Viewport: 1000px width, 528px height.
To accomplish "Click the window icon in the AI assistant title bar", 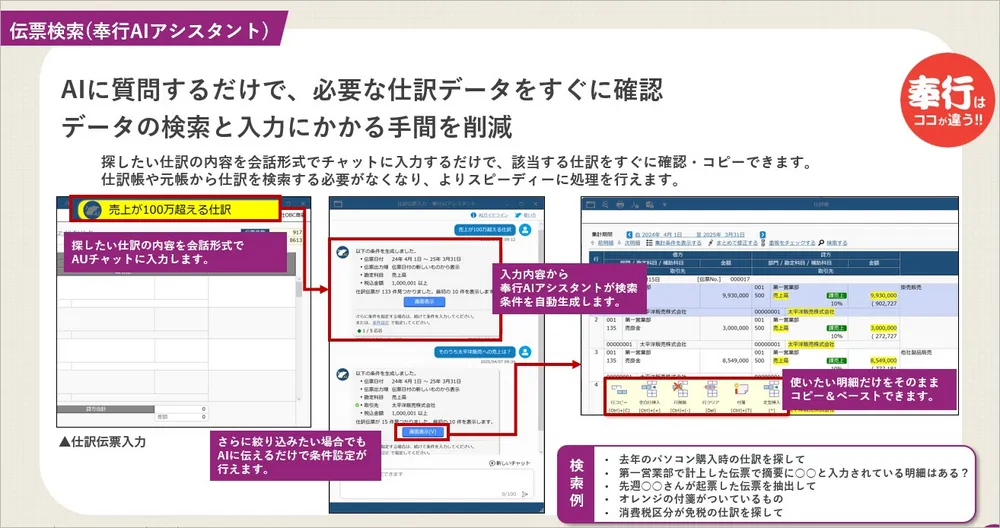I will tap(338, 203).
